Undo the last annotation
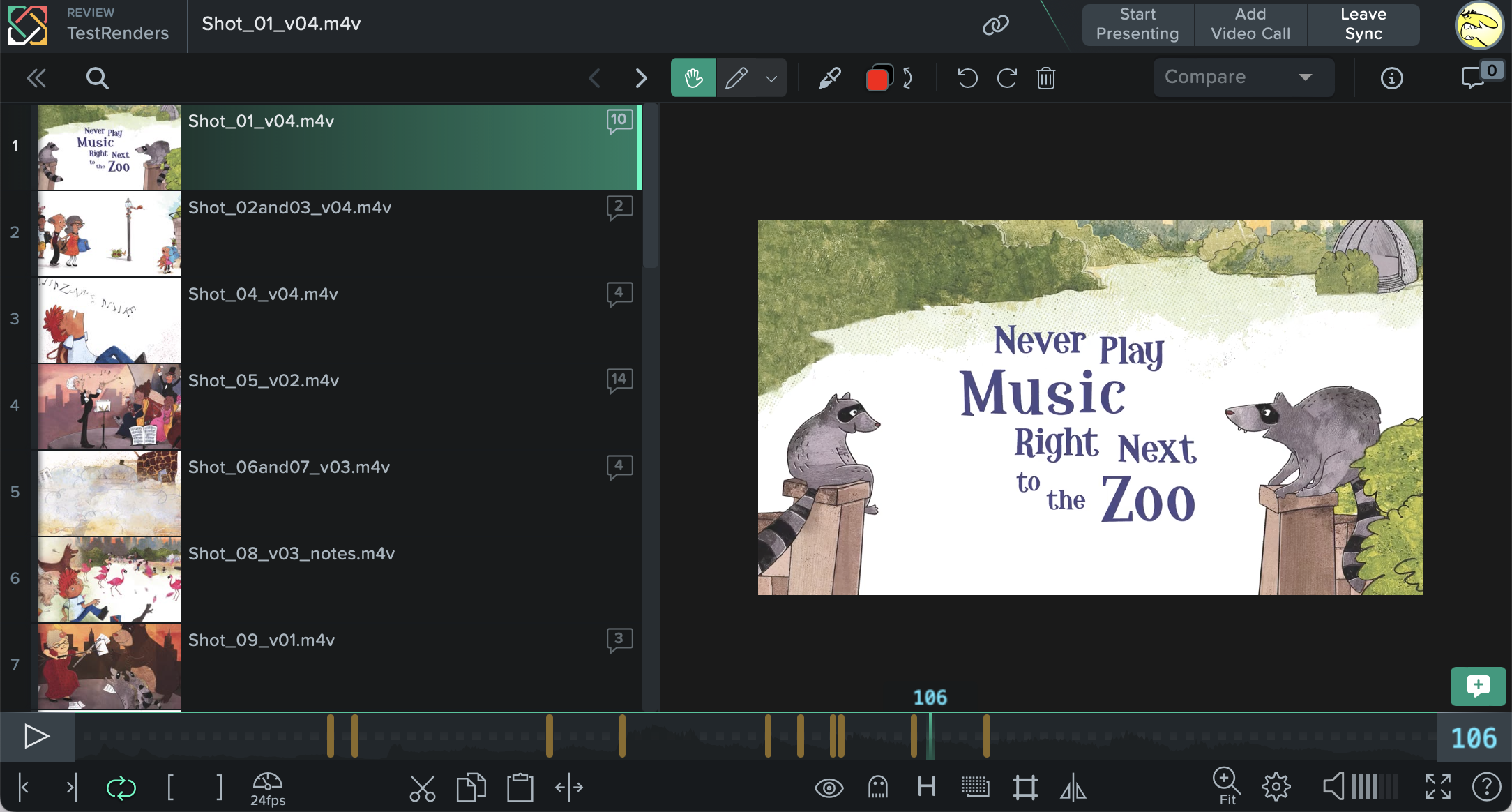 pyautogui.click(x=967, y=78)
